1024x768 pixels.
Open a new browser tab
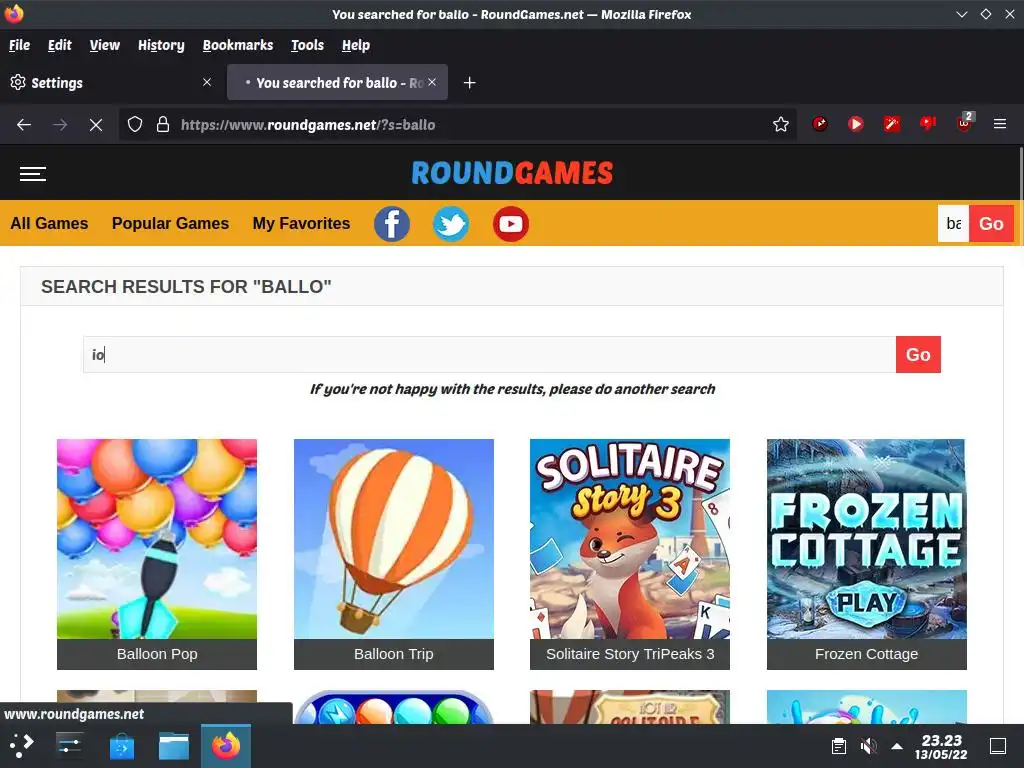click(x=469, y=82)
